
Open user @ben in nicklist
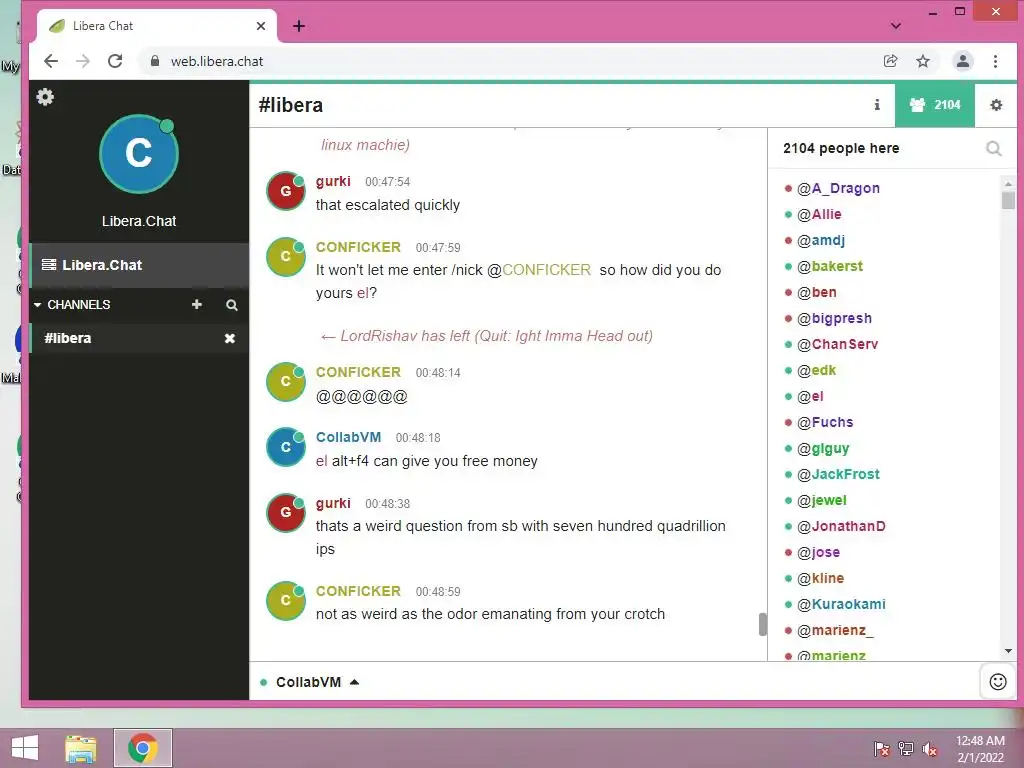816,293
